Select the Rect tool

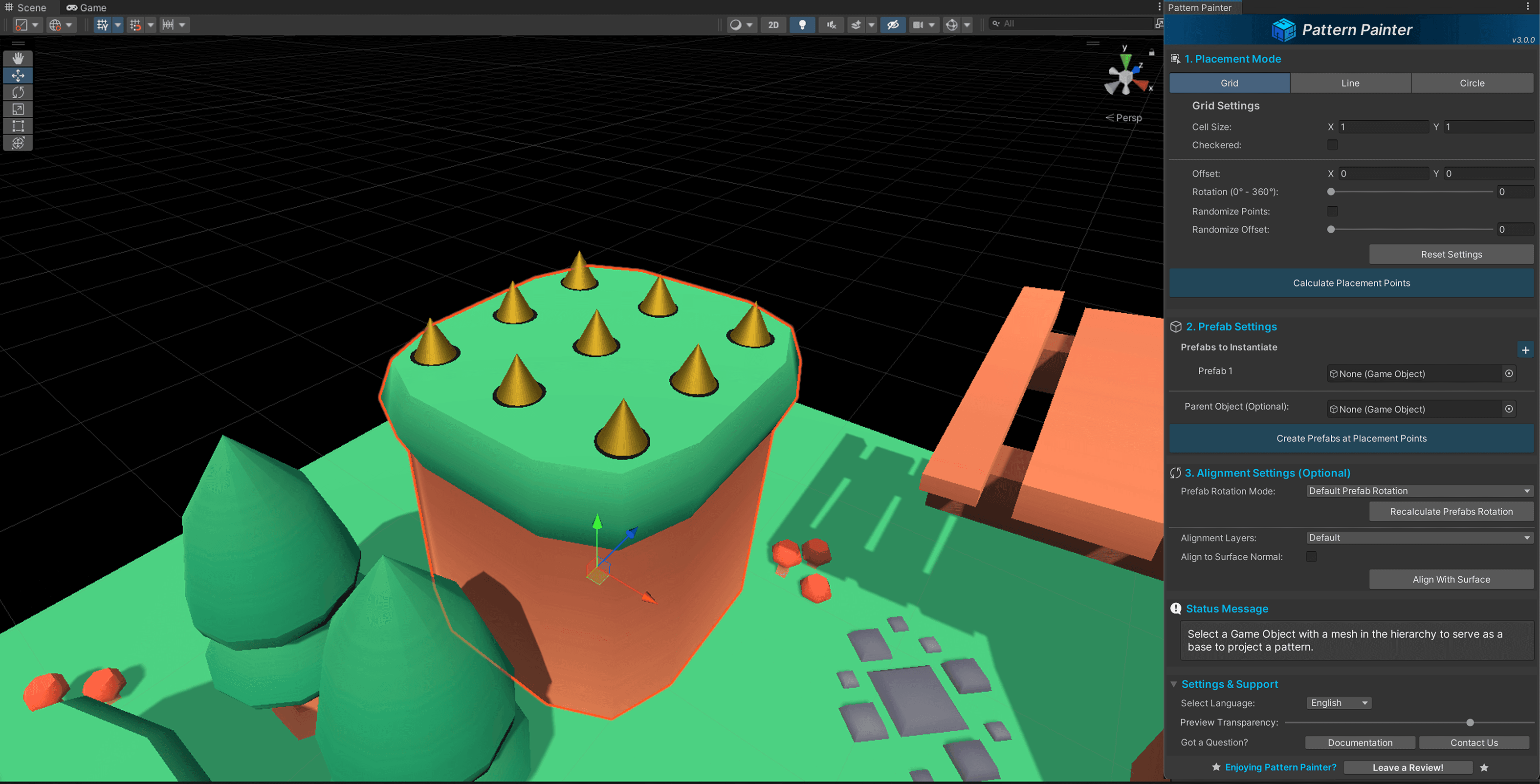click(x=18, y=126)
